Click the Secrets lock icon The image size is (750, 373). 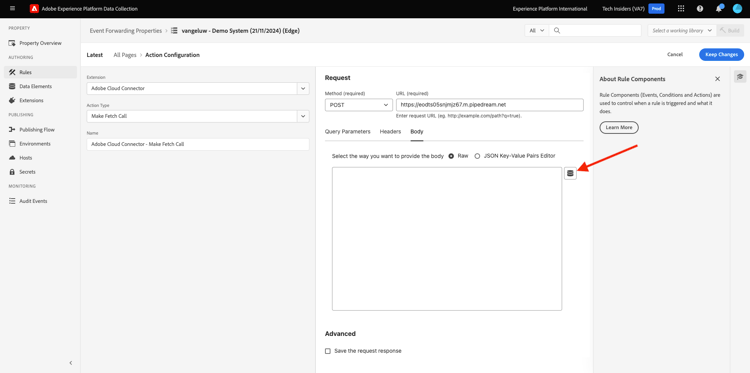tap(12, 172)
